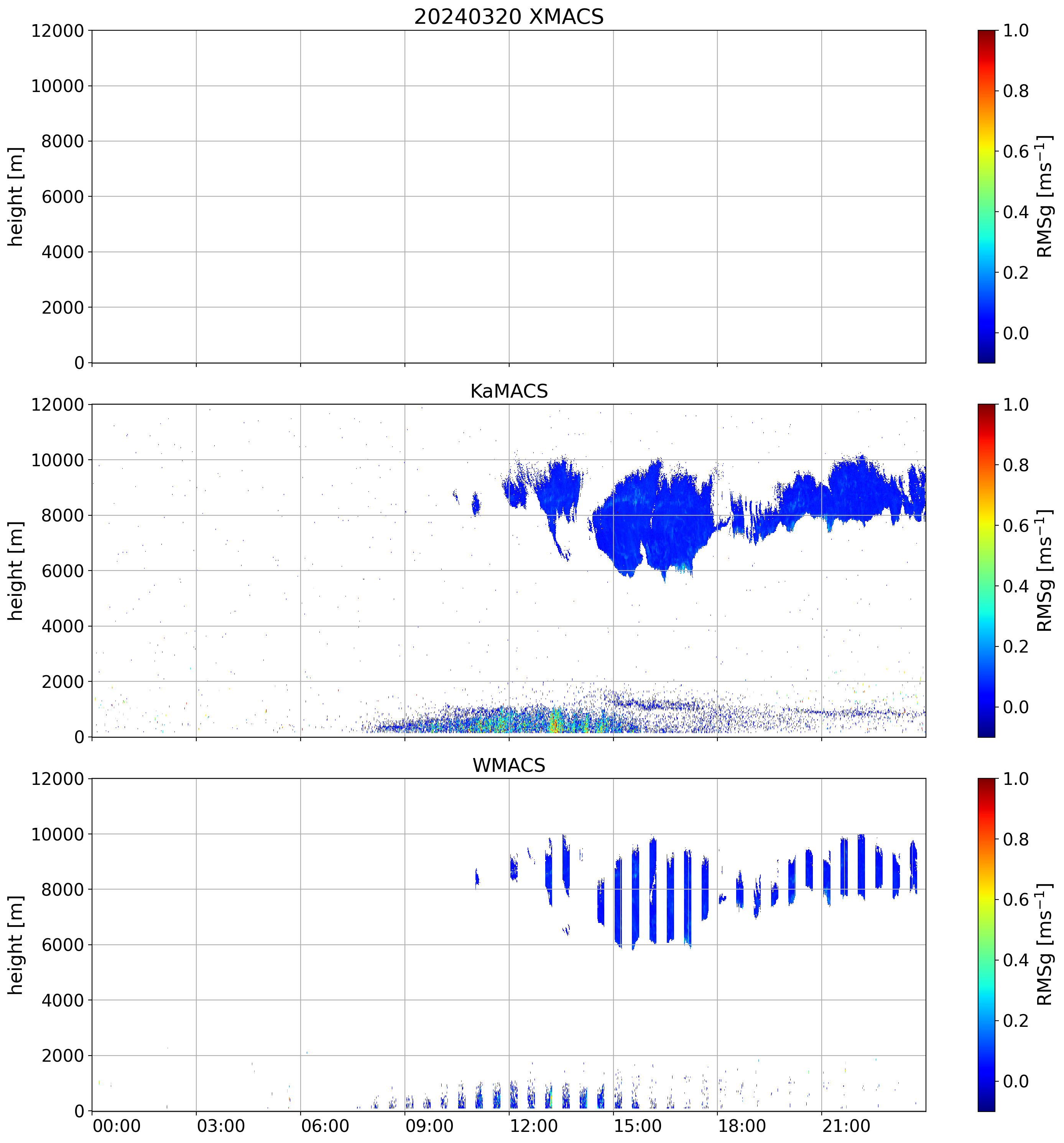Image resolution: width=1064 pixels, height=1143 pixels.
Task: Click the KaMACS 'height [m]' axis label
Action: [16, 571]
